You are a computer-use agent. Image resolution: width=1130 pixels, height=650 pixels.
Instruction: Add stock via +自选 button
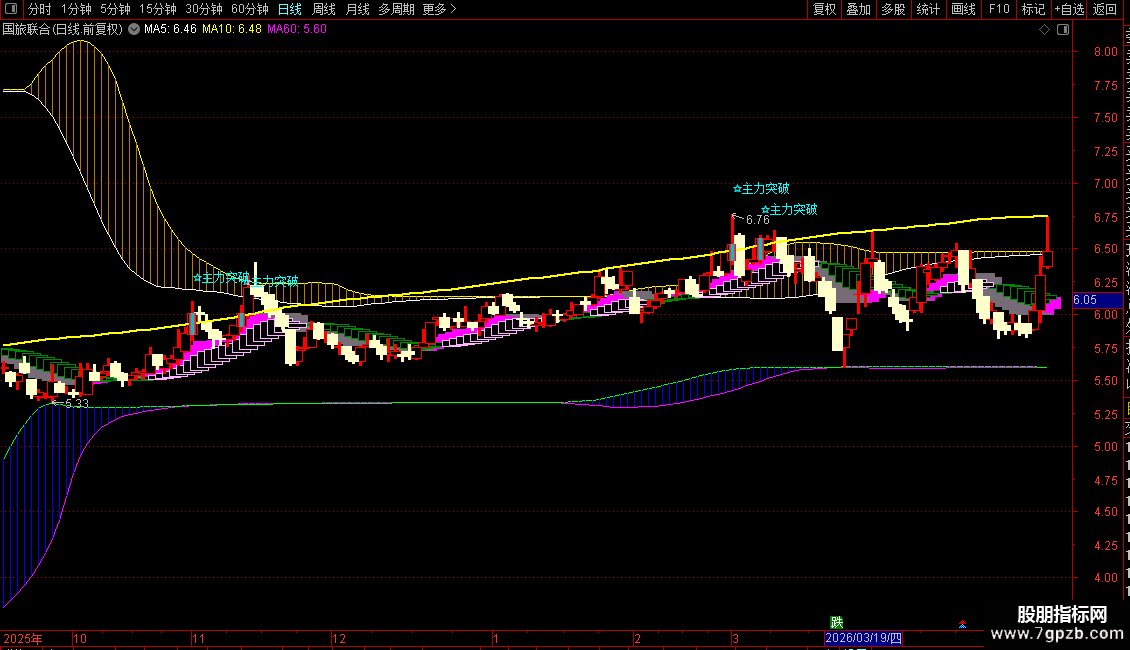coord(1069,9)
